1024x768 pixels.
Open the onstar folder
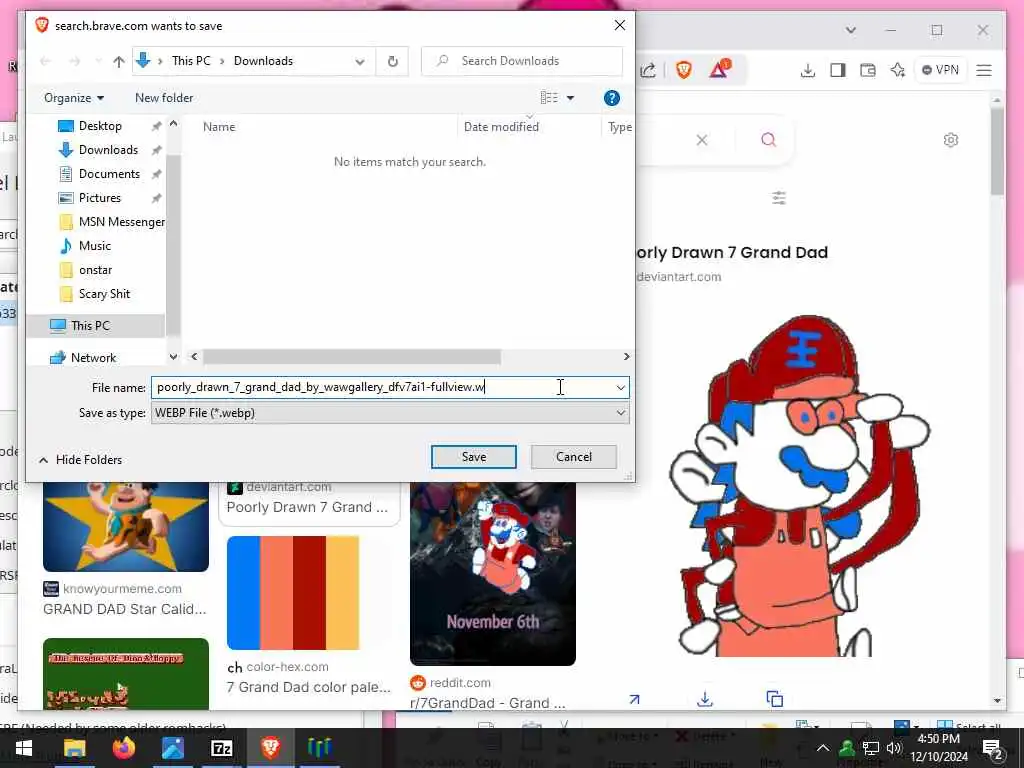tap(95, 270)
